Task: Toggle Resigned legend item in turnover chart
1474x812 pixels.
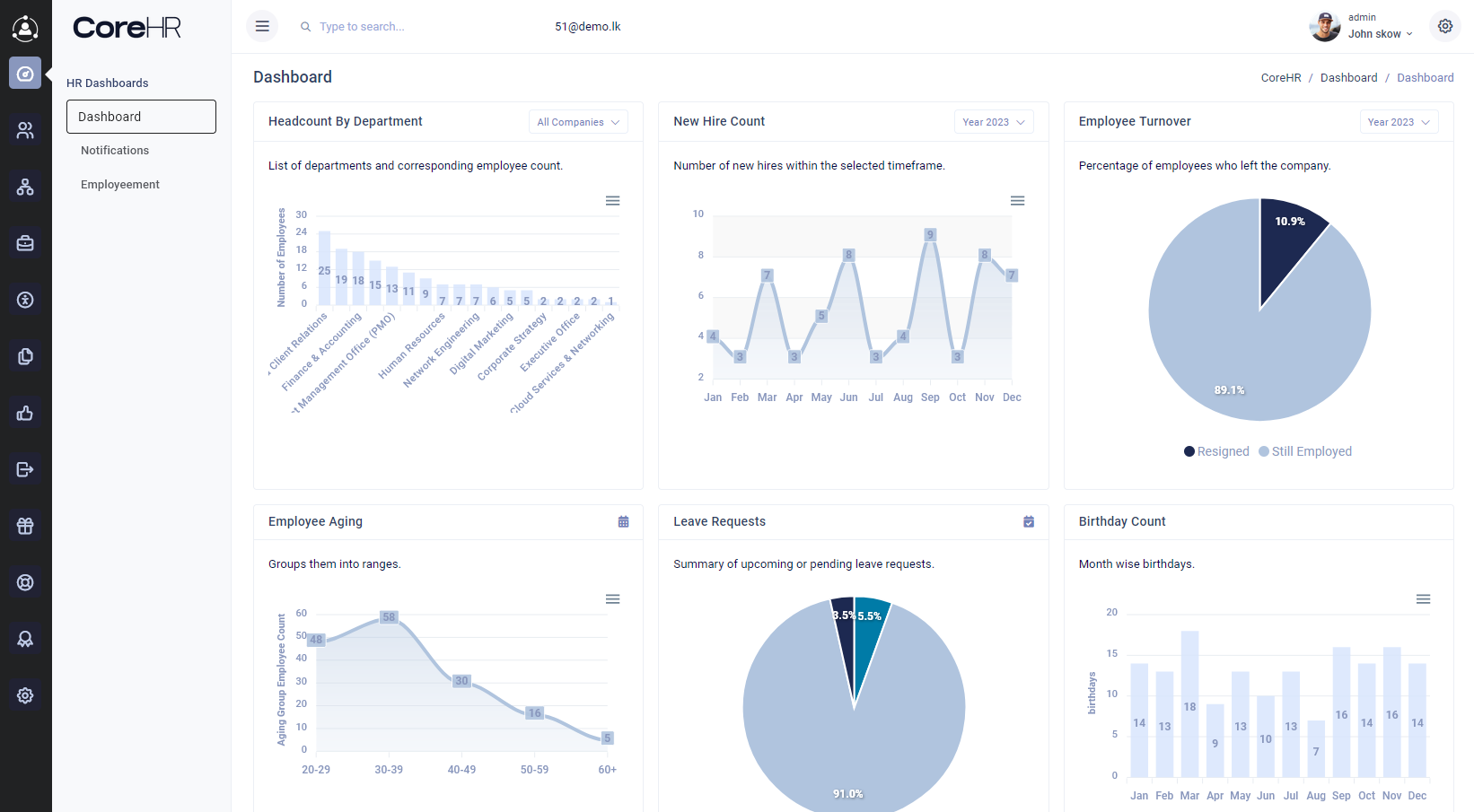Action: pos(1216,451)
